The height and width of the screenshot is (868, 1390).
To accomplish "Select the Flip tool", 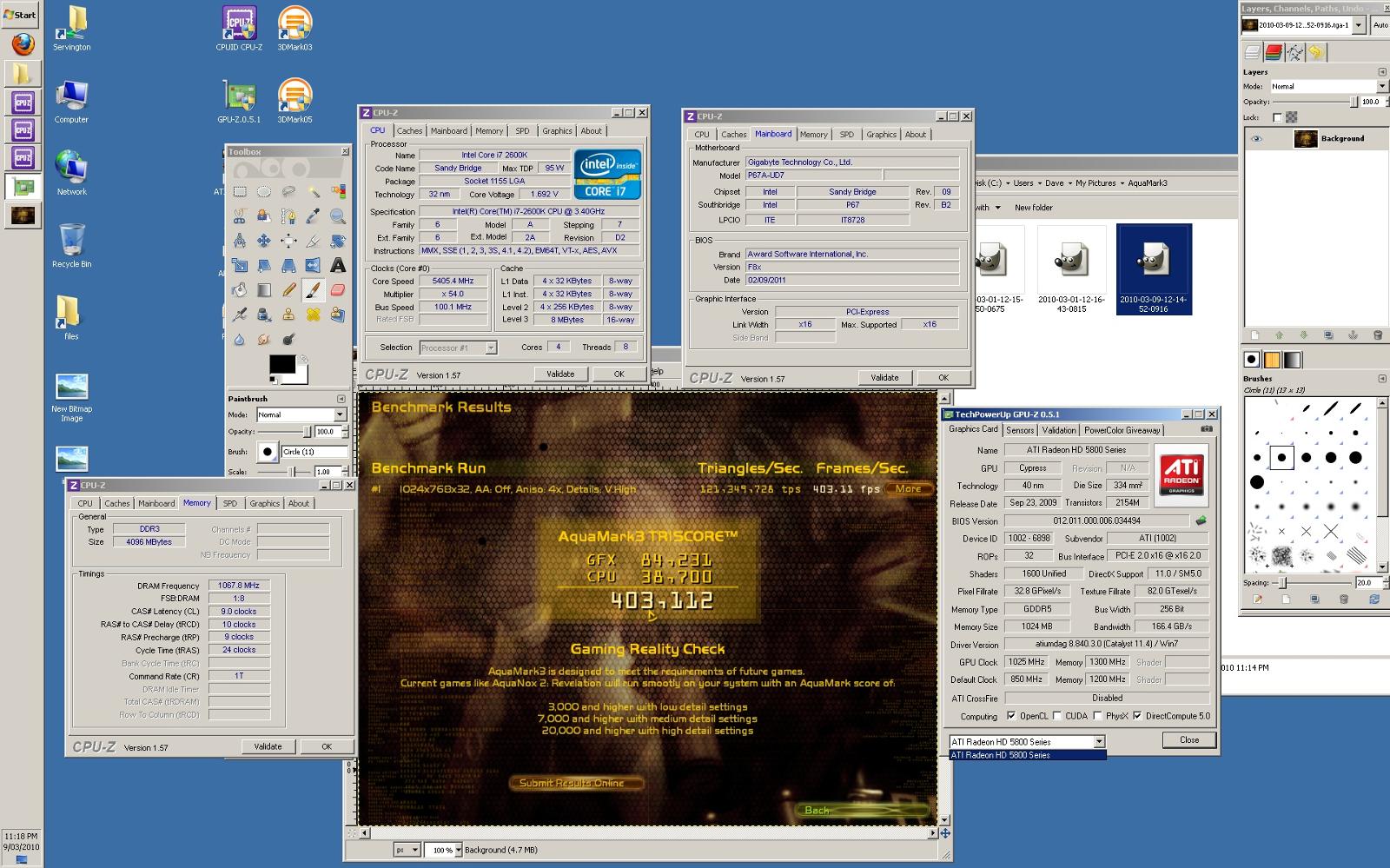I will 314,265.
